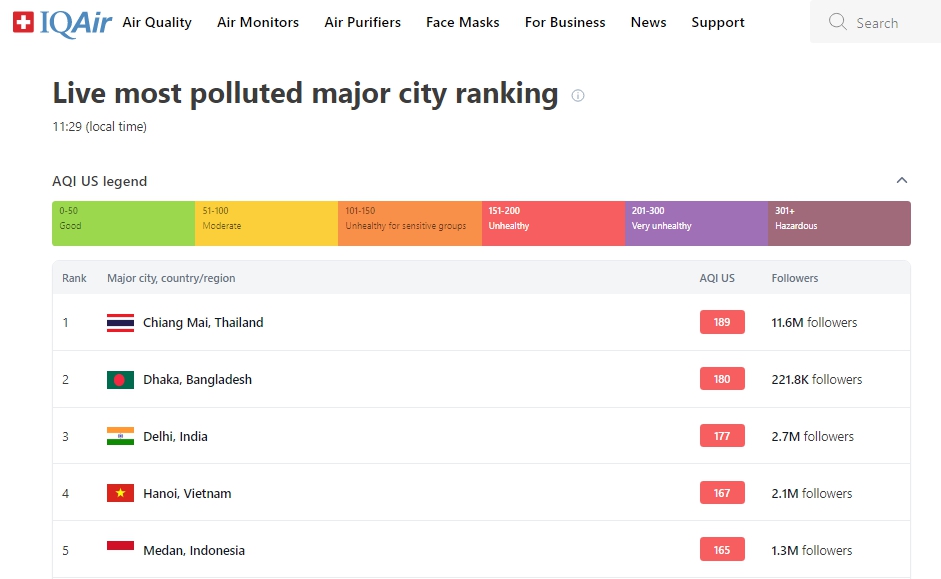Viewport: 941px width, 579px height.
Task: Collapse the AQI US legend
Action: click(x=901, y=181)
